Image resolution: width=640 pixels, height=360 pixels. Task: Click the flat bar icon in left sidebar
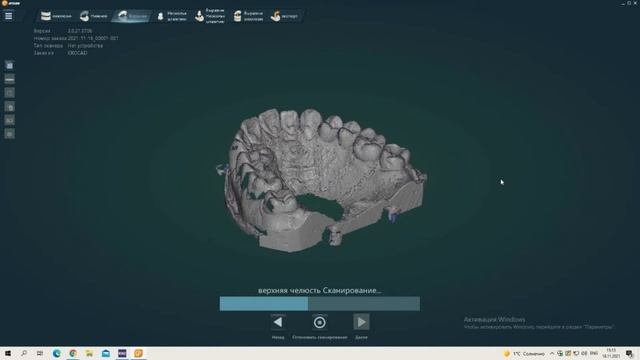click(x=9, y=79)
